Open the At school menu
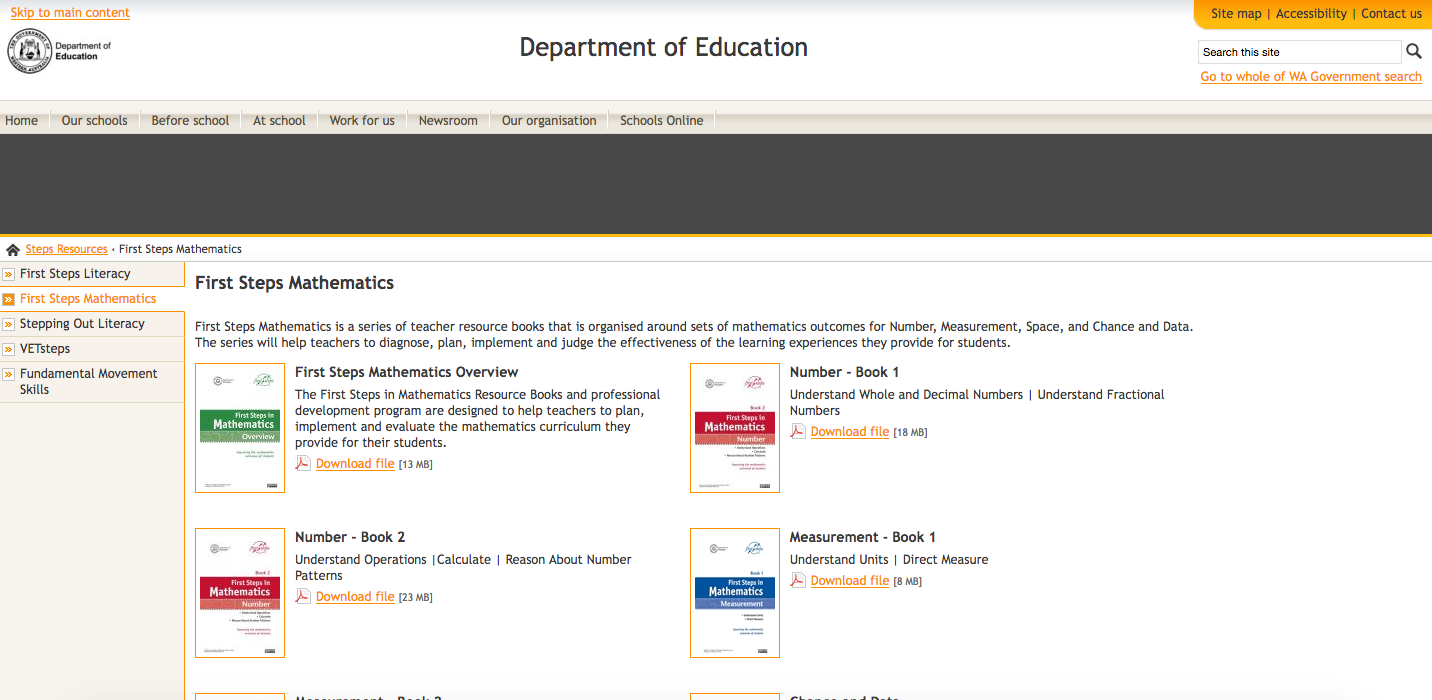 click(x=279, y=120)
